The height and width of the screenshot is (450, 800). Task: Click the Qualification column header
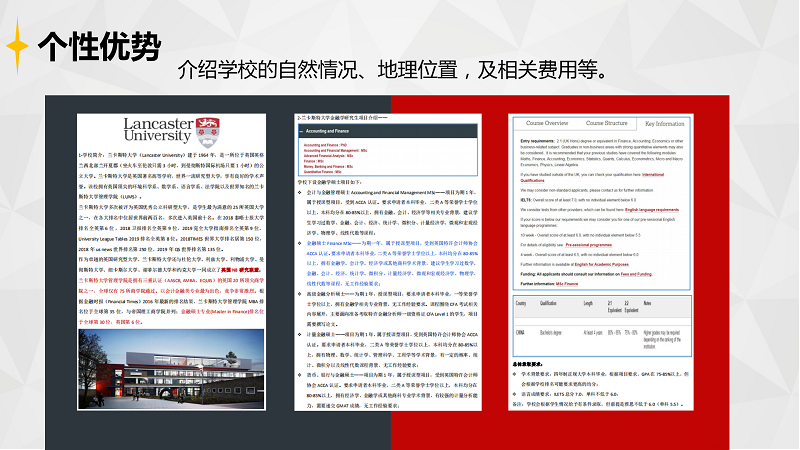(x=548, y=303)
